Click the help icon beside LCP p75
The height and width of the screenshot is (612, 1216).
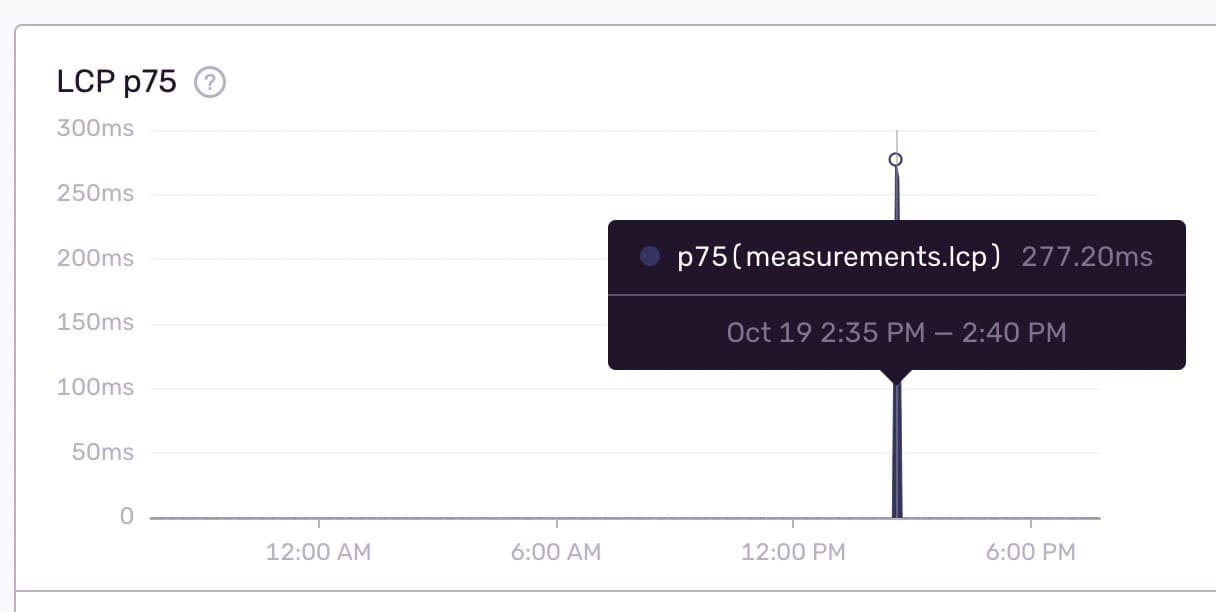coord(209,82)
